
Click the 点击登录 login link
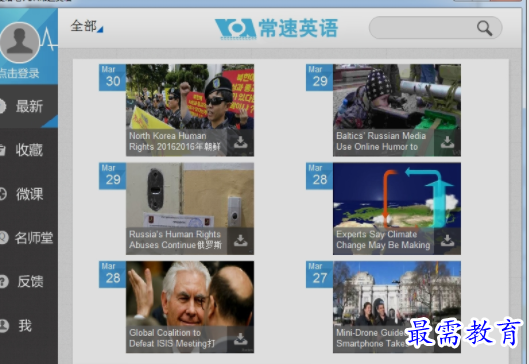(19, 73)
